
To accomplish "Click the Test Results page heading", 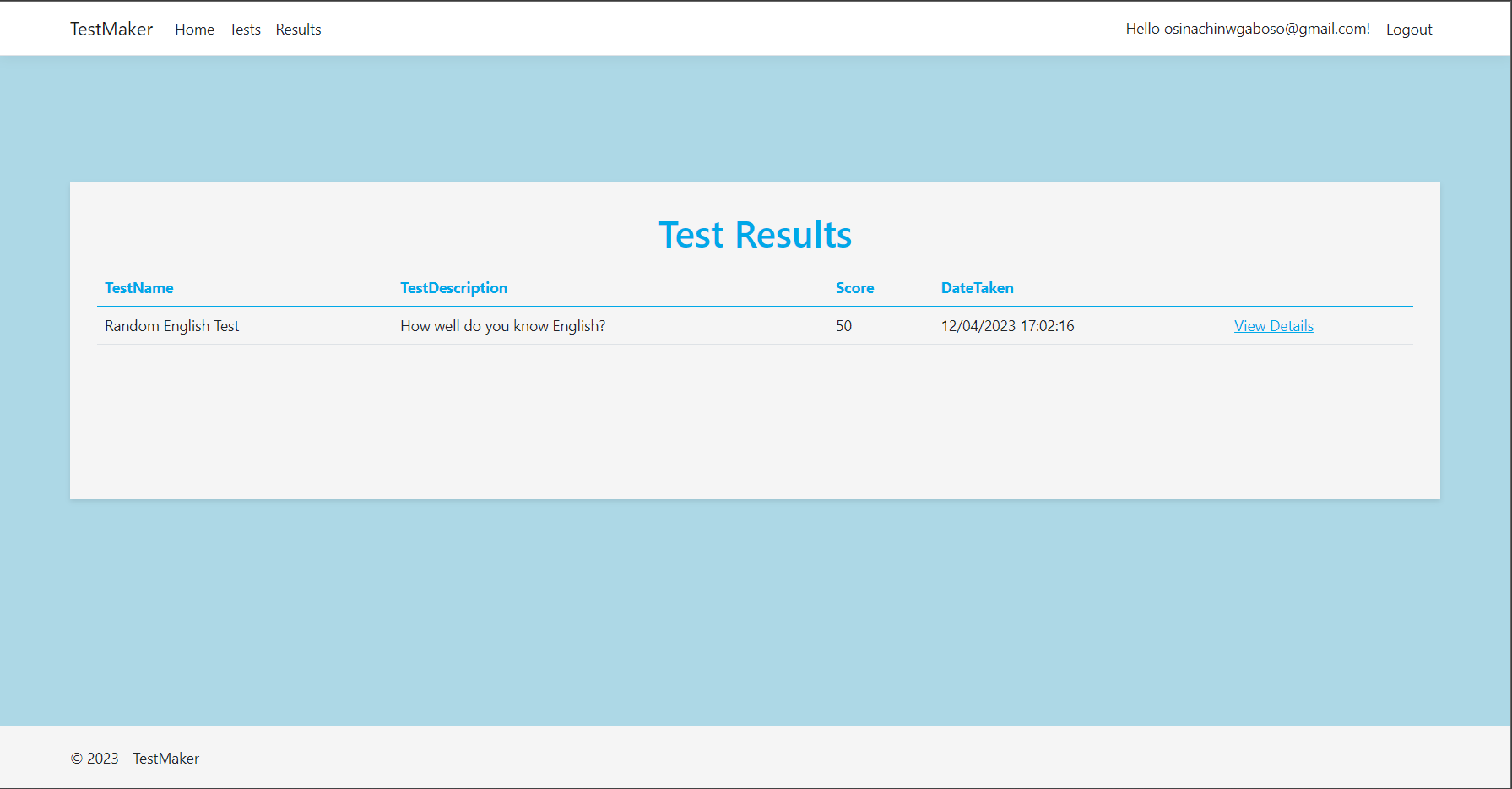I will pyautogui.click(x=755, y=235).
